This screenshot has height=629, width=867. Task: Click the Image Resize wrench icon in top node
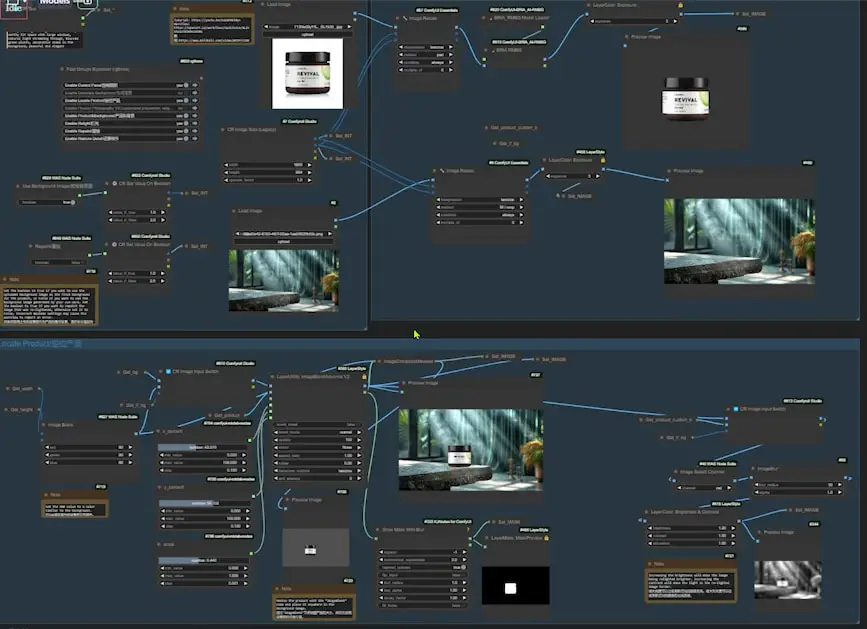tap(405, 18)
